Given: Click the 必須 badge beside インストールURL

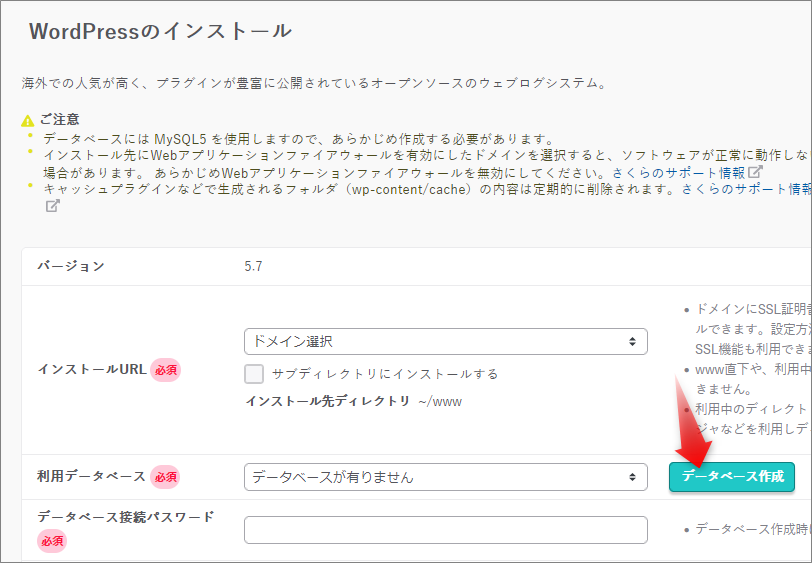Looking at the screenshot, I should click(165, 370).
